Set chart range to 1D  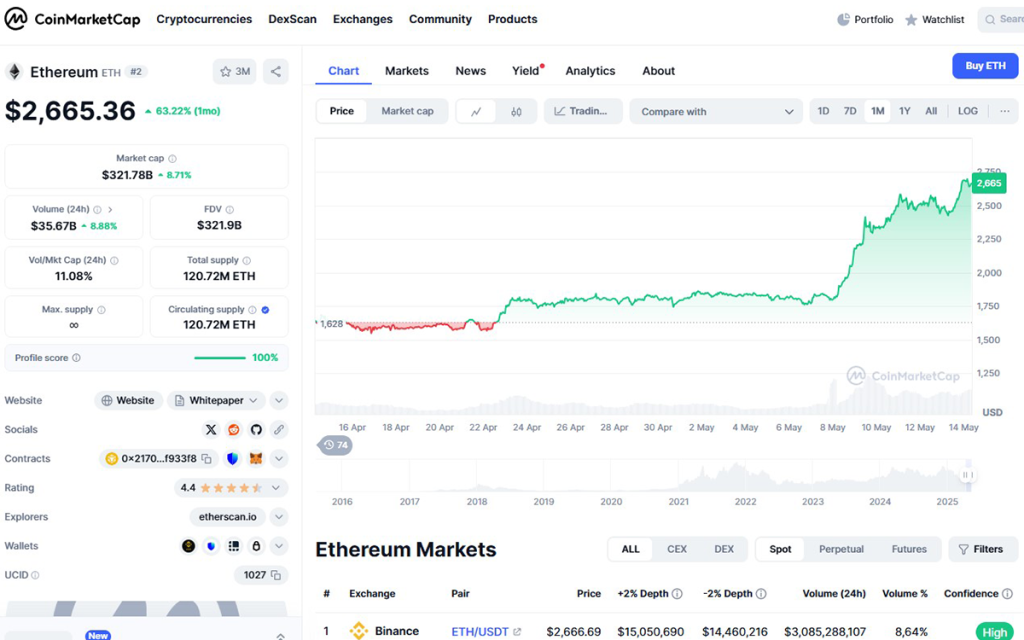[x=824, y=111]
